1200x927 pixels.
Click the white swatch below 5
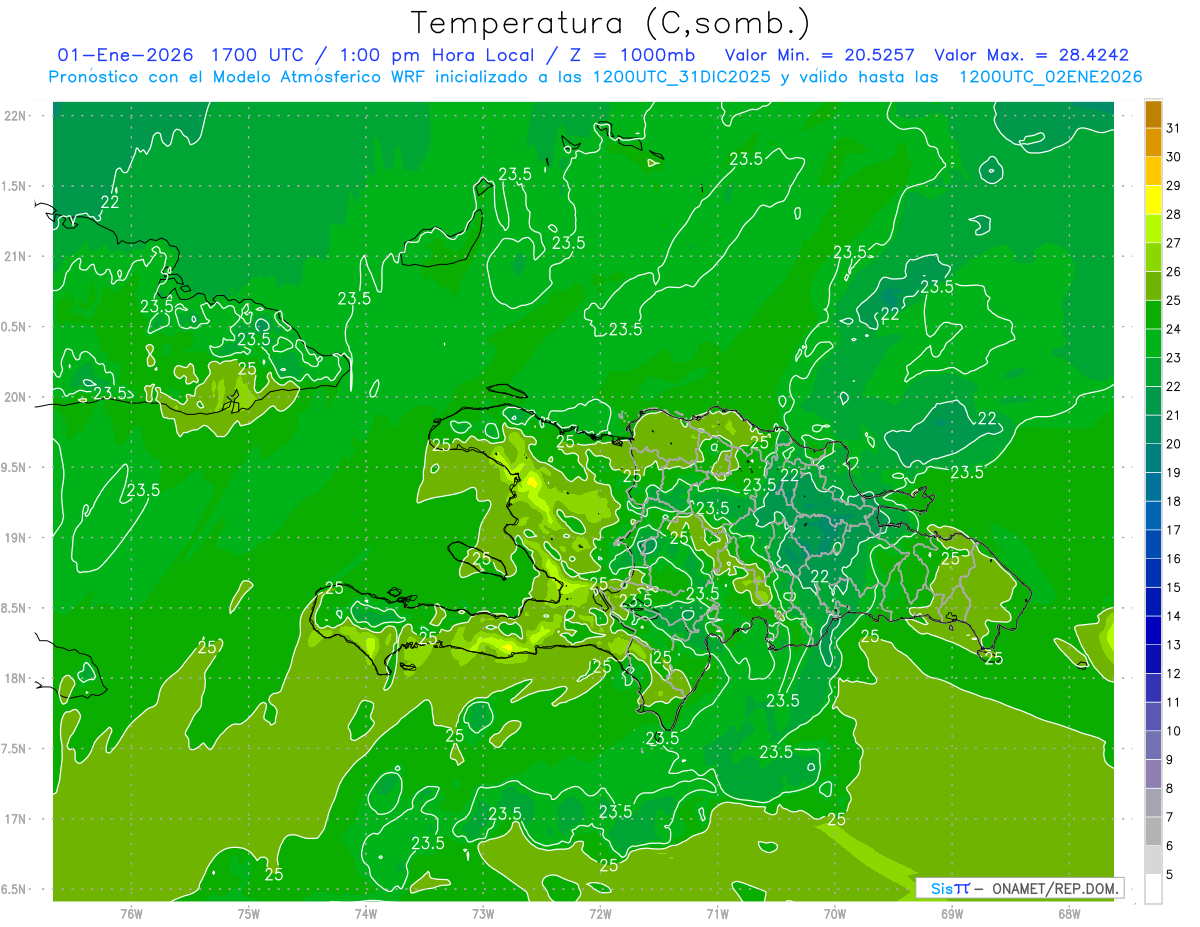click(x=1153, y=889)
